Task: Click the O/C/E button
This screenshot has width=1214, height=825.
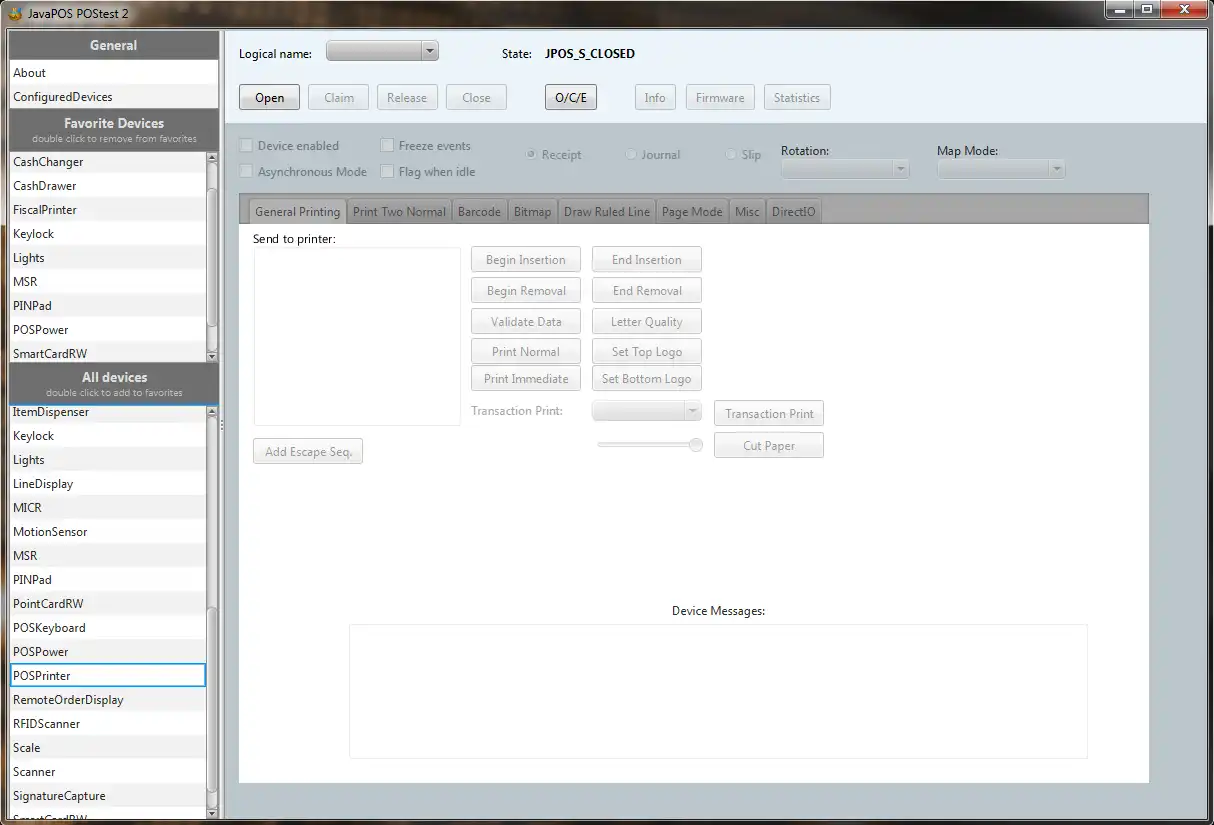Action: point(571,97)
